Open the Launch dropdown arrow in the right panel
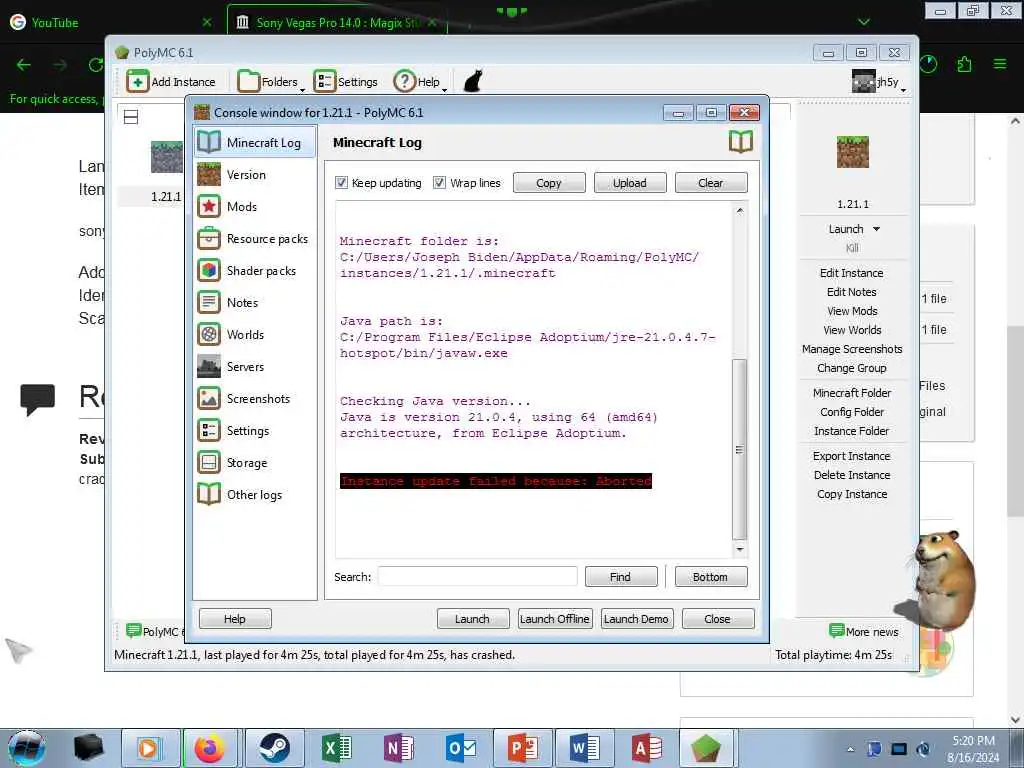1024x768 pixels. pyautogui.click(x=876, y=229)
